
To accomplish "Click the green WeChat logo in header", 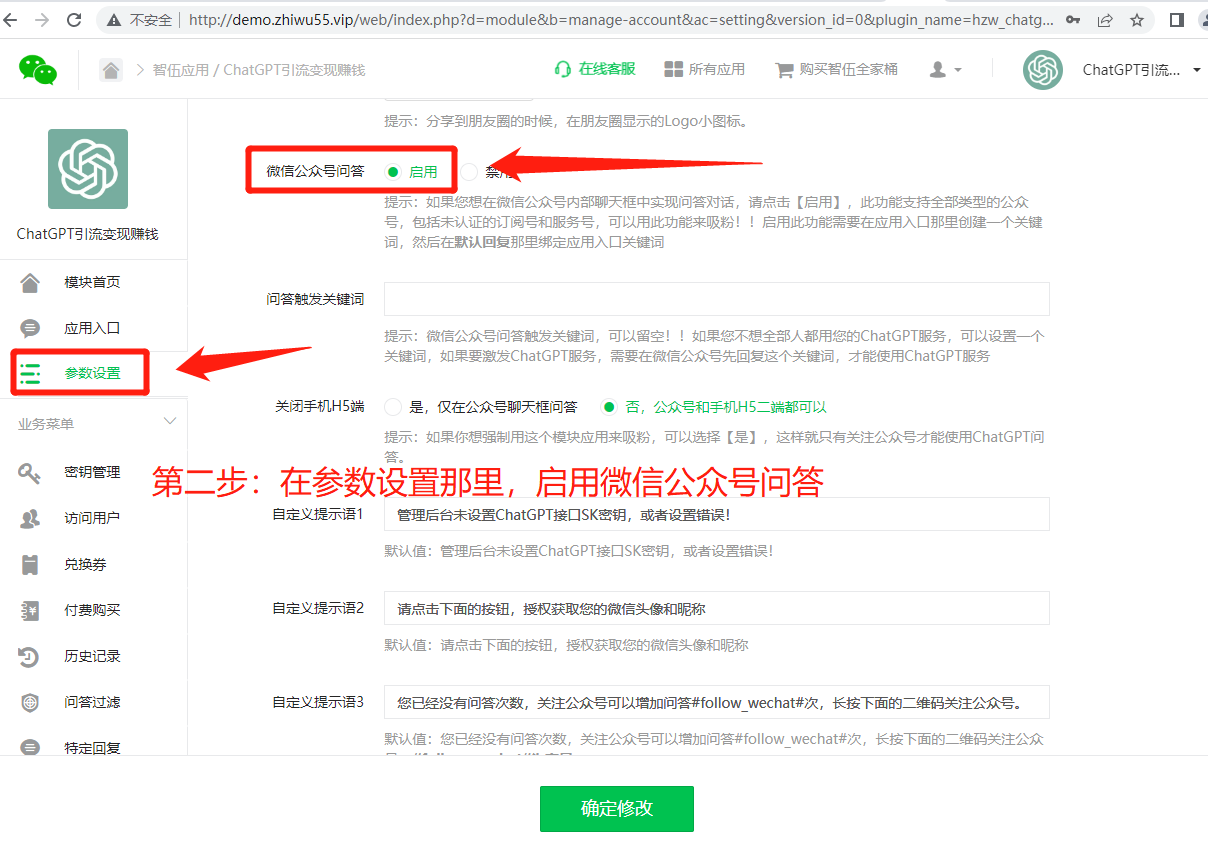I will click(38, 69).
